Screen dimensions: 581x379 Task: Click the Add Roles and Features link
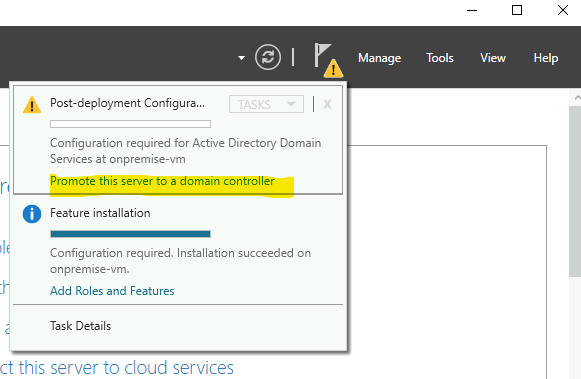point(112,291)
